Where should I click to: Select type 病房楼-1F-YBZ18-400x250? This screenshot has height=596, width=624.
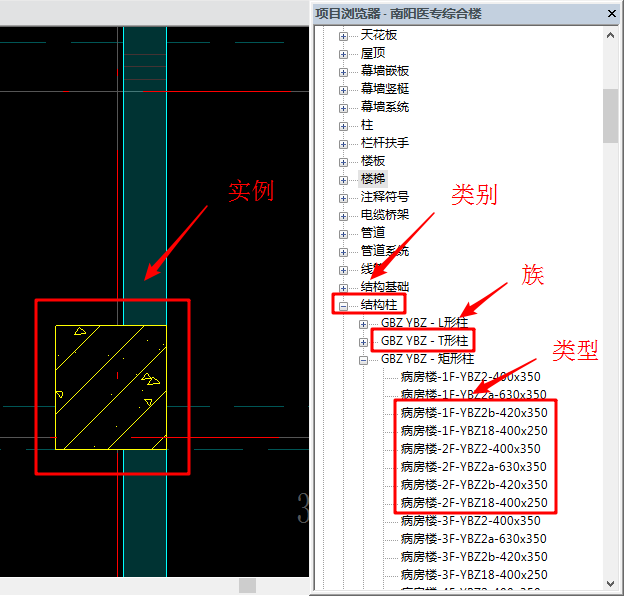pos(474,430)
